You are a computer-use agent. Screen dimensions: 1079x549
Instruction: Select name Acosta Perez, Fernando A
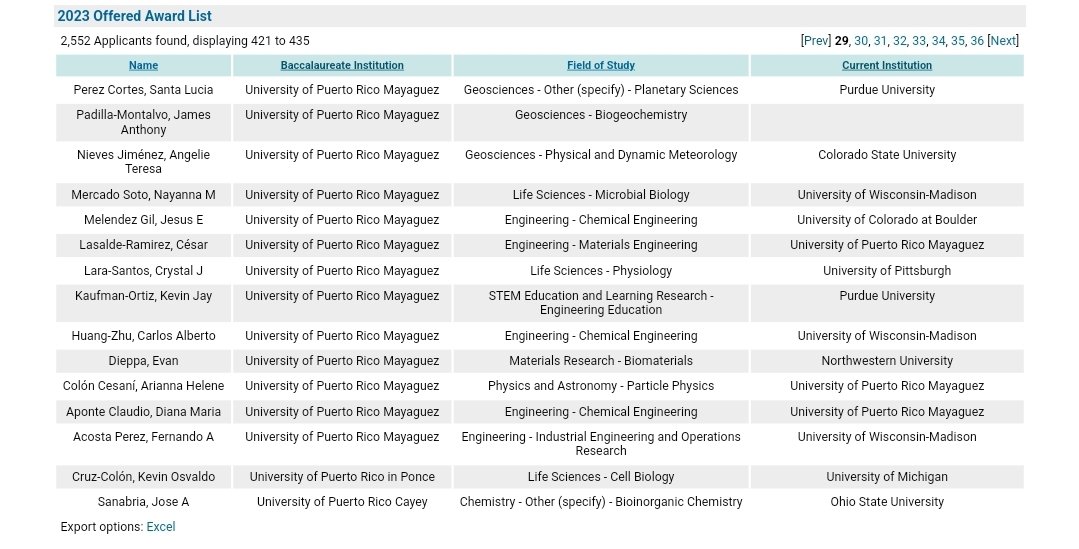tap(143, 437)
